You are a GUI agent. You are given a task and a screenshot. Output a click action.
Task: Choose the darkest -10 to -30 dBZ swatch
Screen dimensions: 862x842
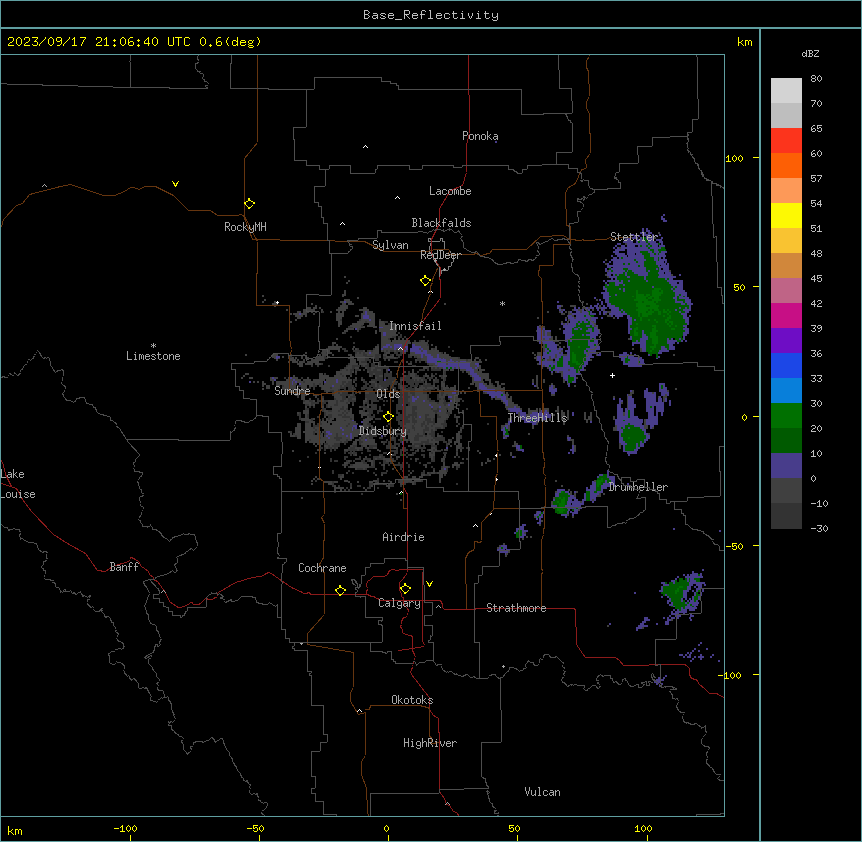point(786,516)
